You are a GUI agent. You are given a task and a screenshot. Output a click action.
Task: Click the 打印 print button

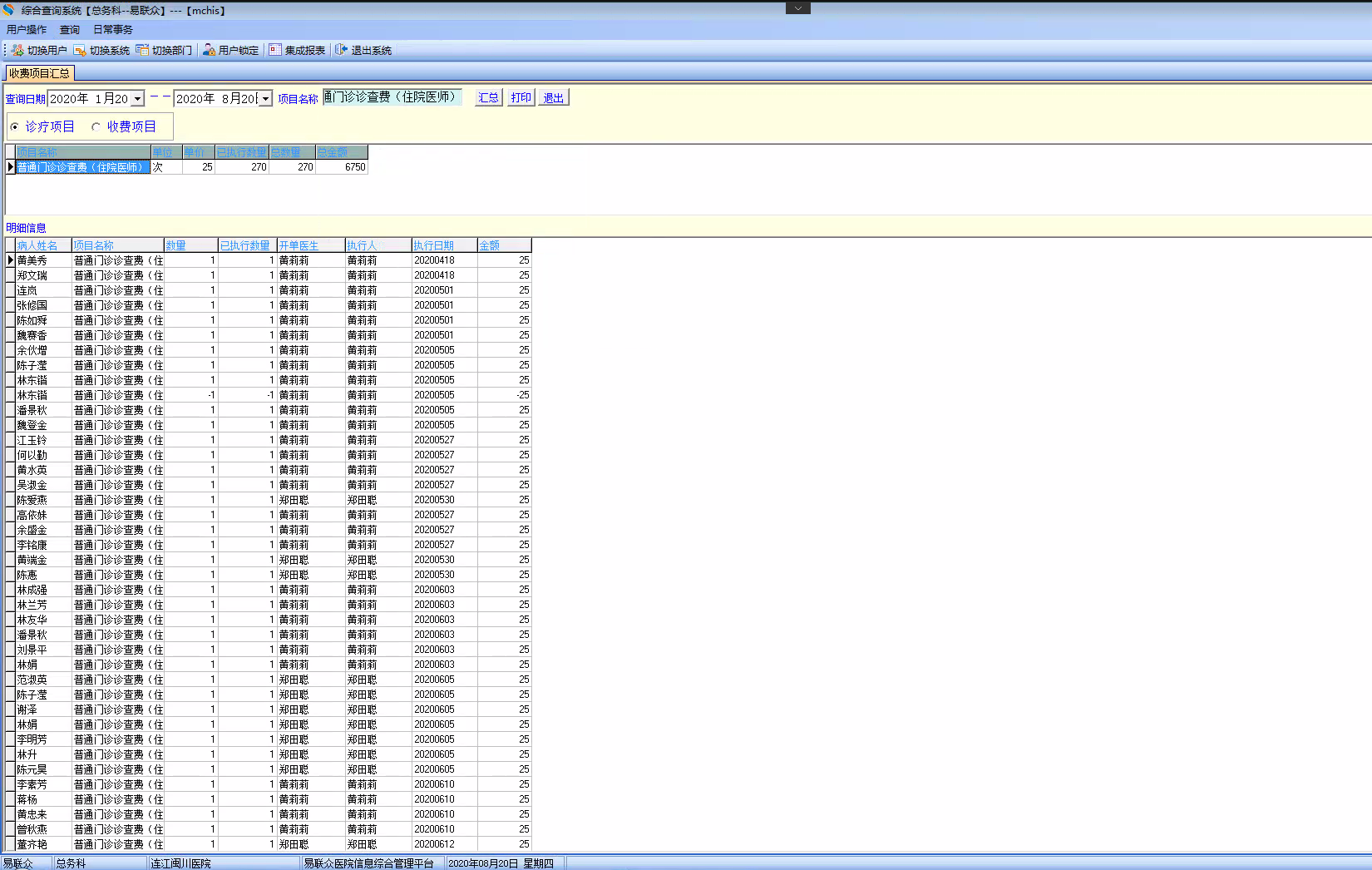pos(521,97)
